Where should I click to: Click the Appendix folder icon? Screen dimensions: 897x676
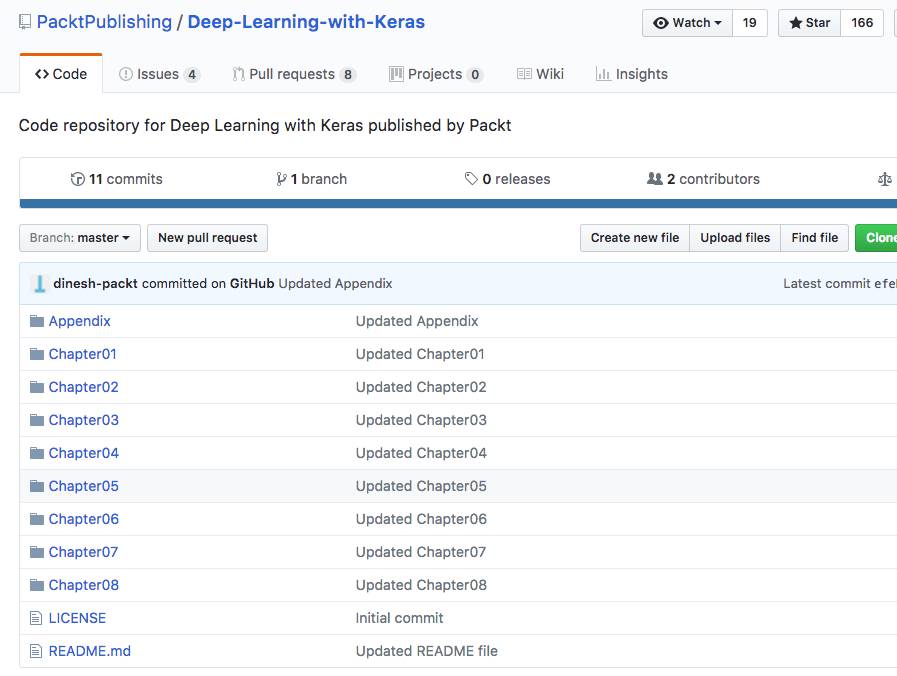coord(37,321)
